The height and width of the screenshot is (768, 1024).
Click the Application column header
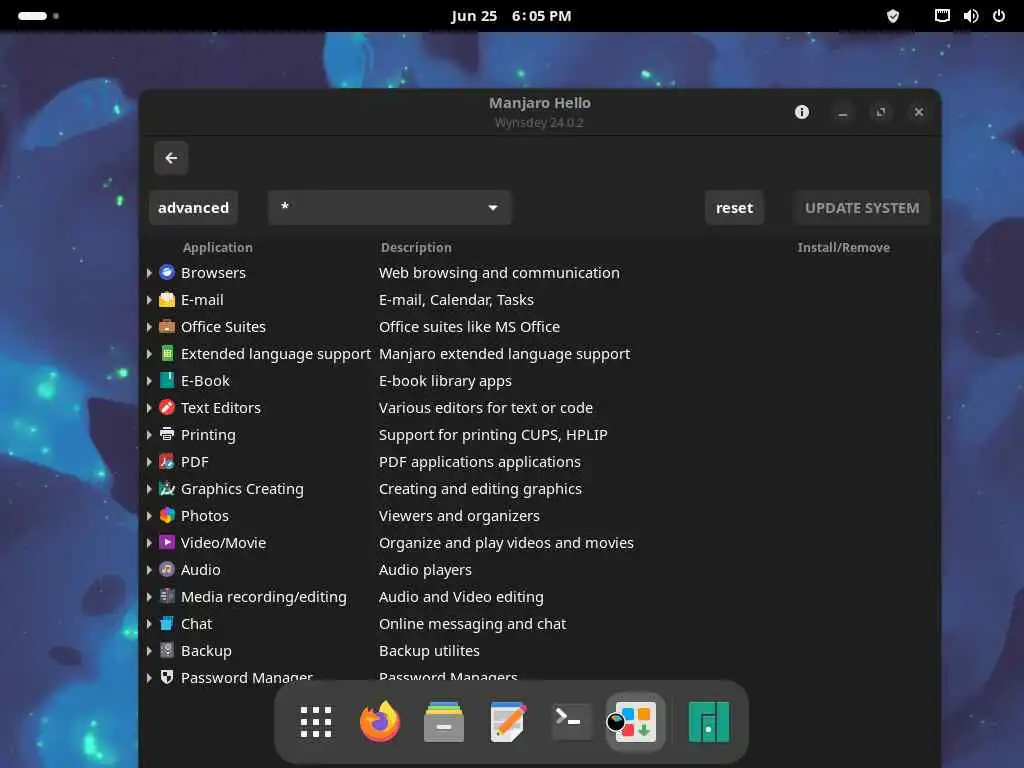pos(217,248)
